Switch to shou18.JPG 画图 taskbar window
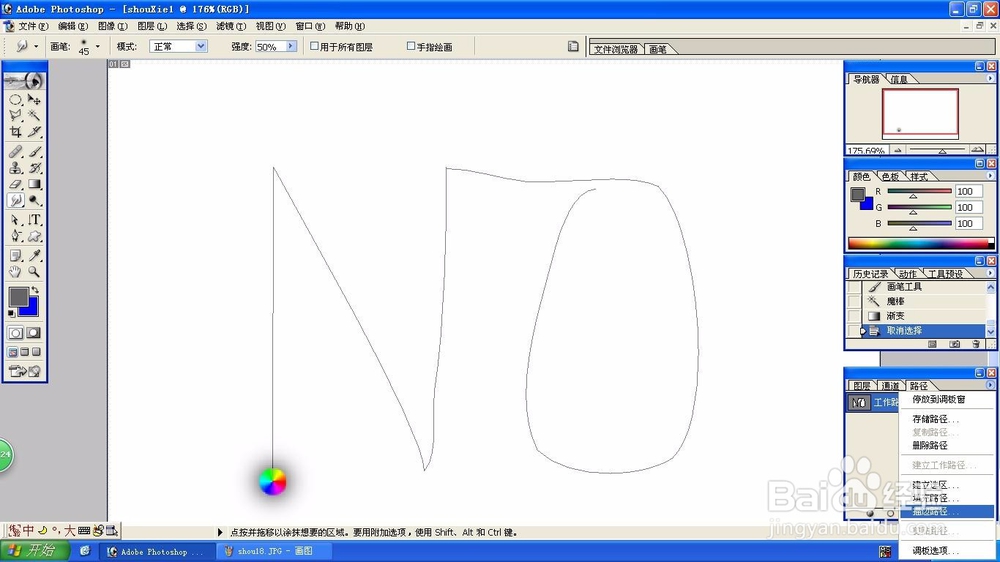The image size is (1000, 562). pos(276,551)
